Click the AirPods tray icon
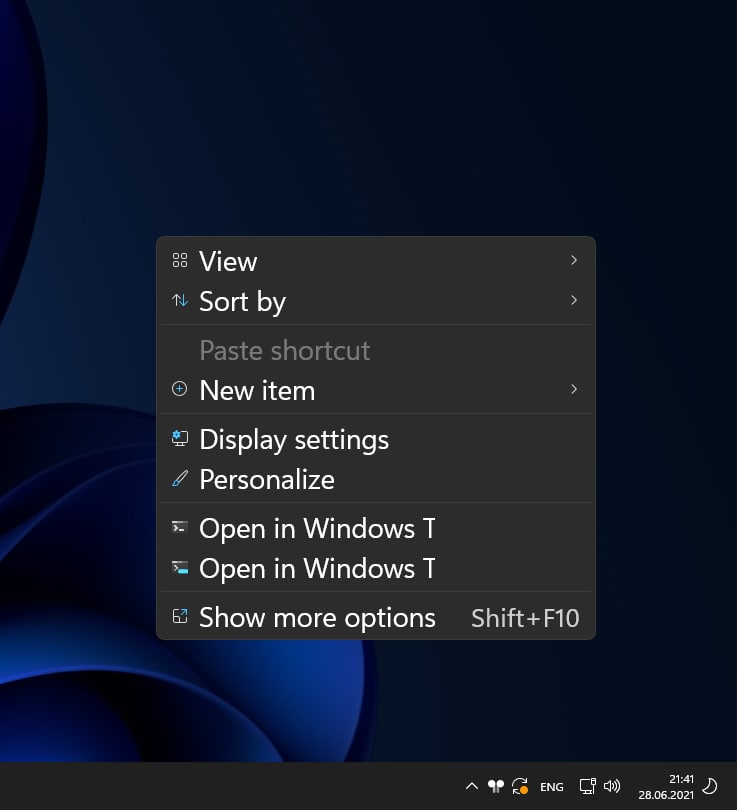This screenshot has width=737, height=810. (496, 786)
